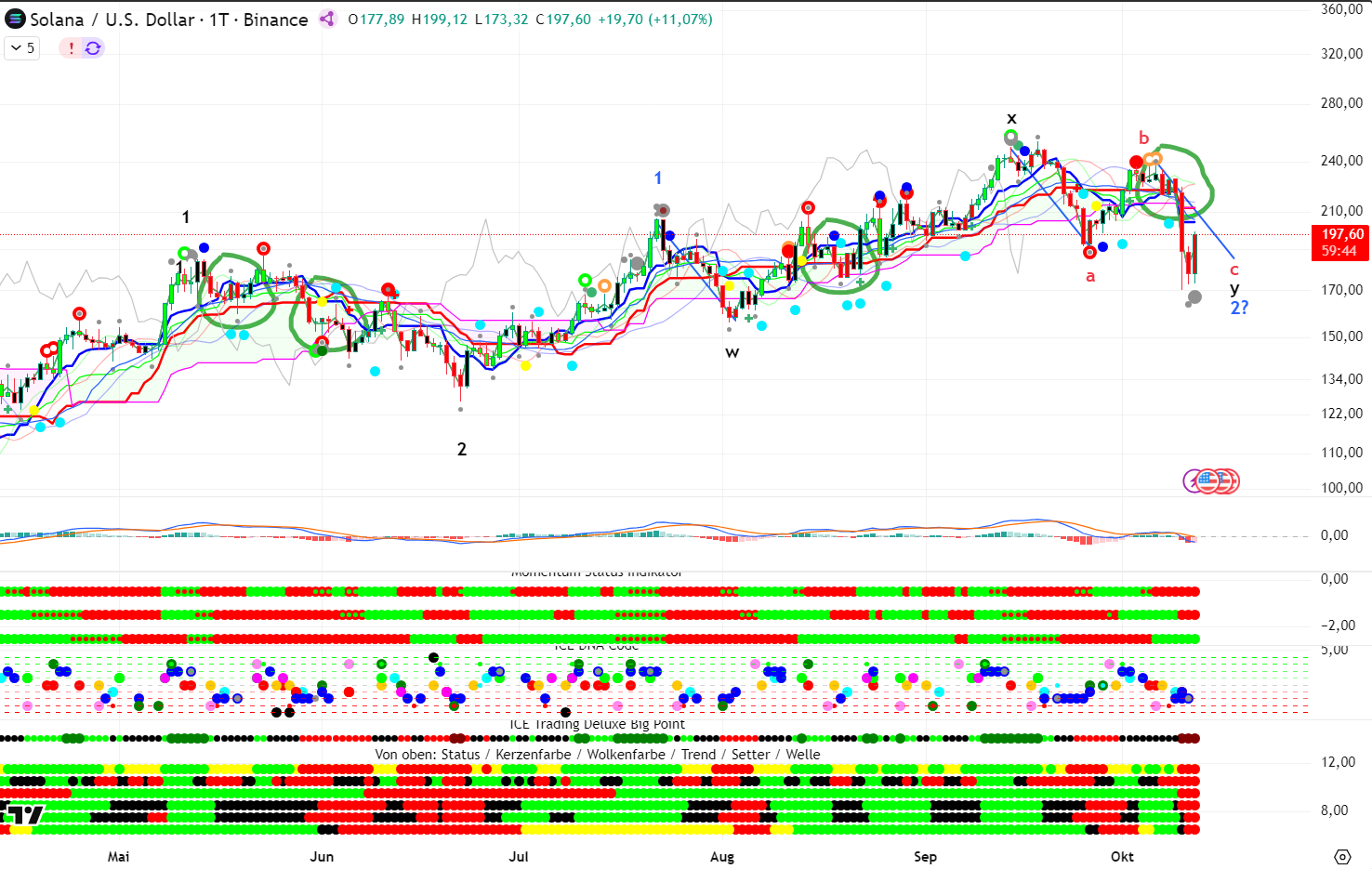The width and height of the screenshot is (1372, 869).
Task: Click the blue '2?' wave label
Action: pyautogui.click(x=1239, y=308)
